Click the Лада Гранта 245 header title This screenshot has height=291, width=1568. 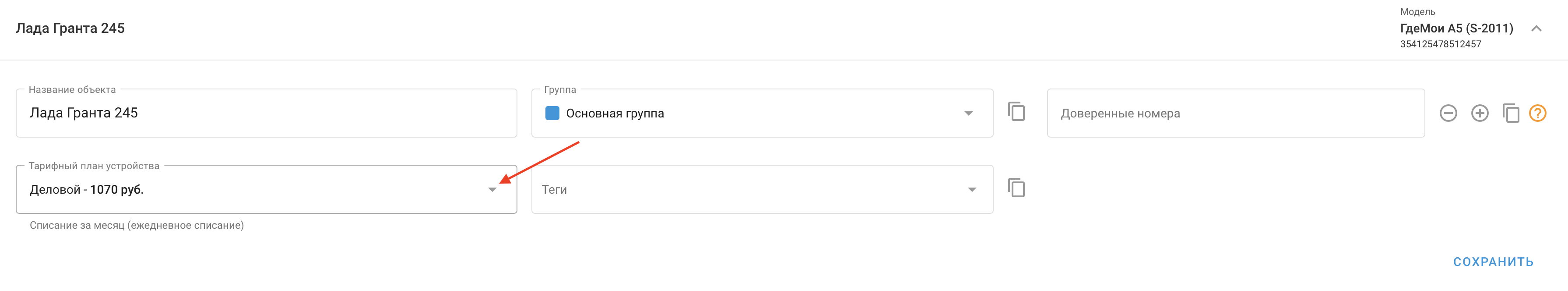[x=70, y=28]
